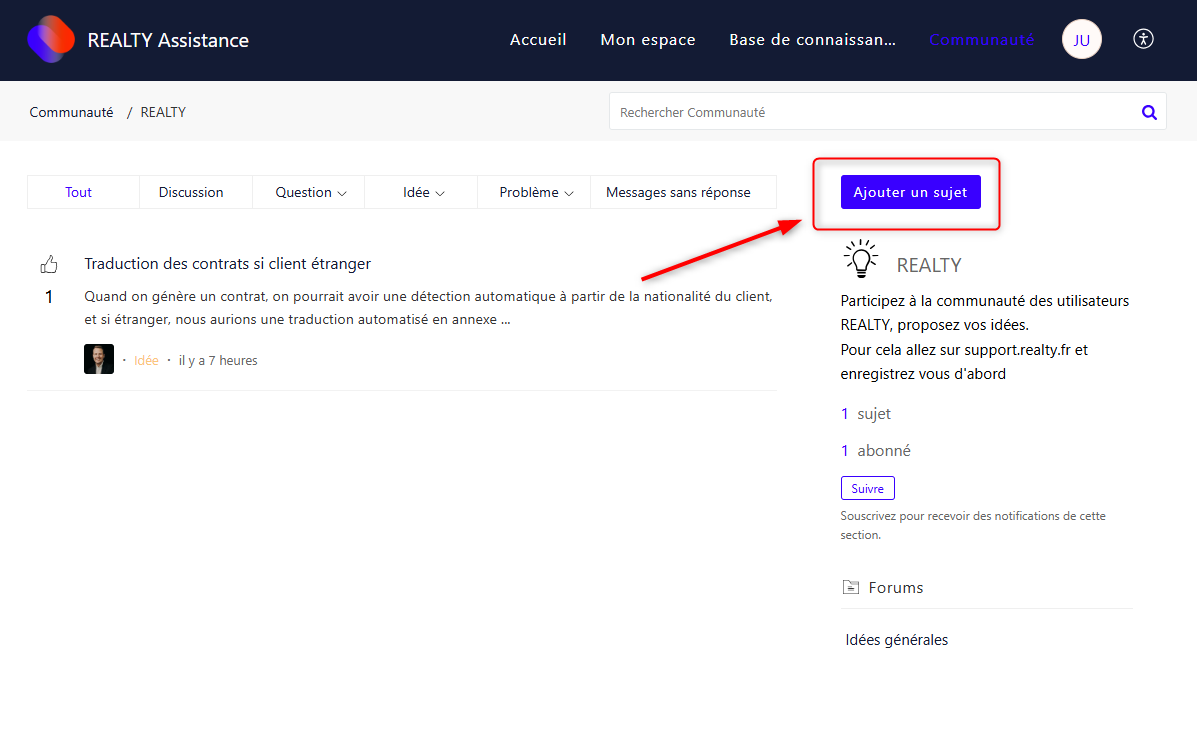
Task: Like the post with thumbs-up icon
Action: click(x=49, y=265)
